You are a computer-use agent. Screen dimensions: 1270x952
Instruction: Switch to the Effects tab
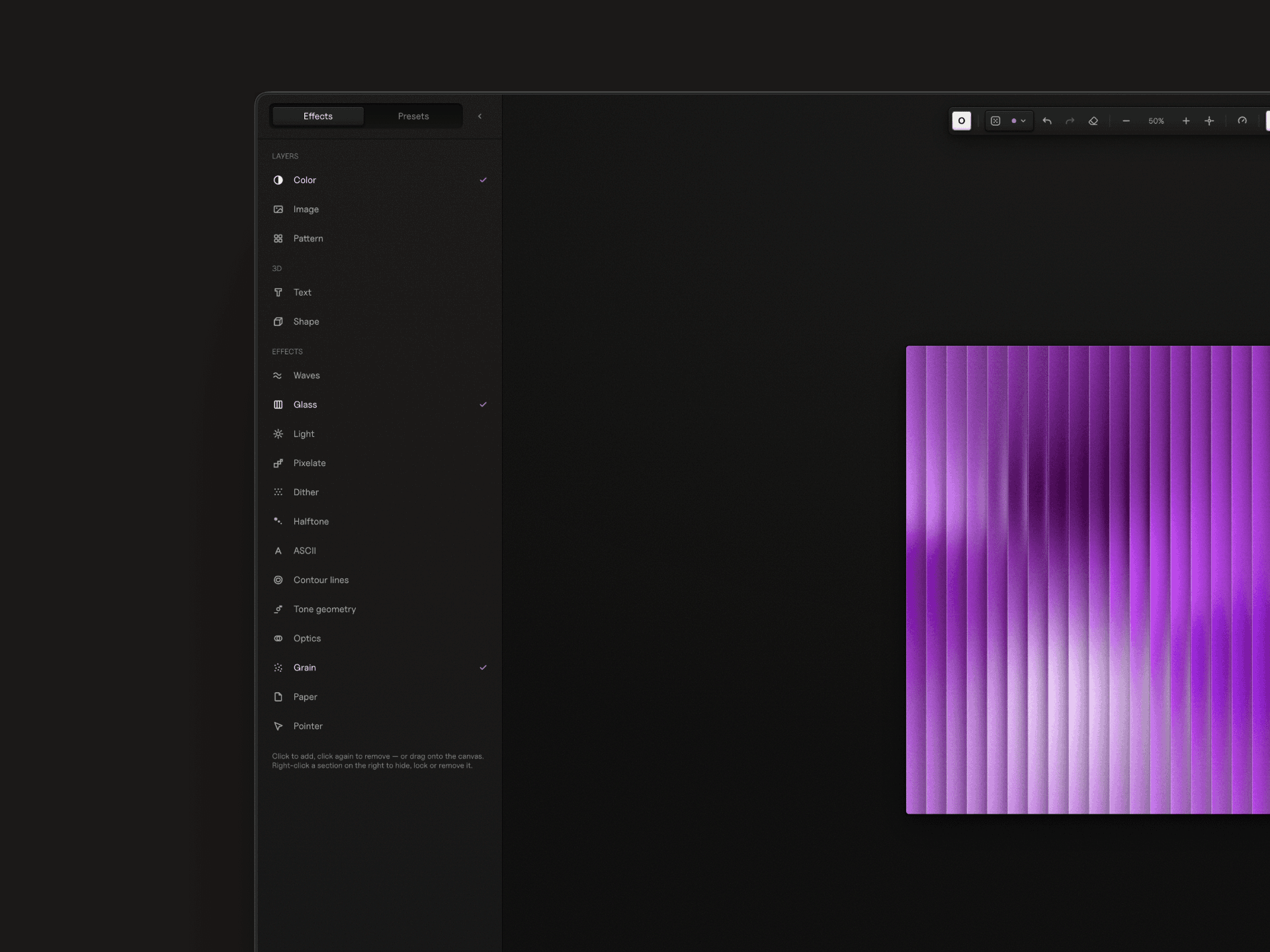317,116
